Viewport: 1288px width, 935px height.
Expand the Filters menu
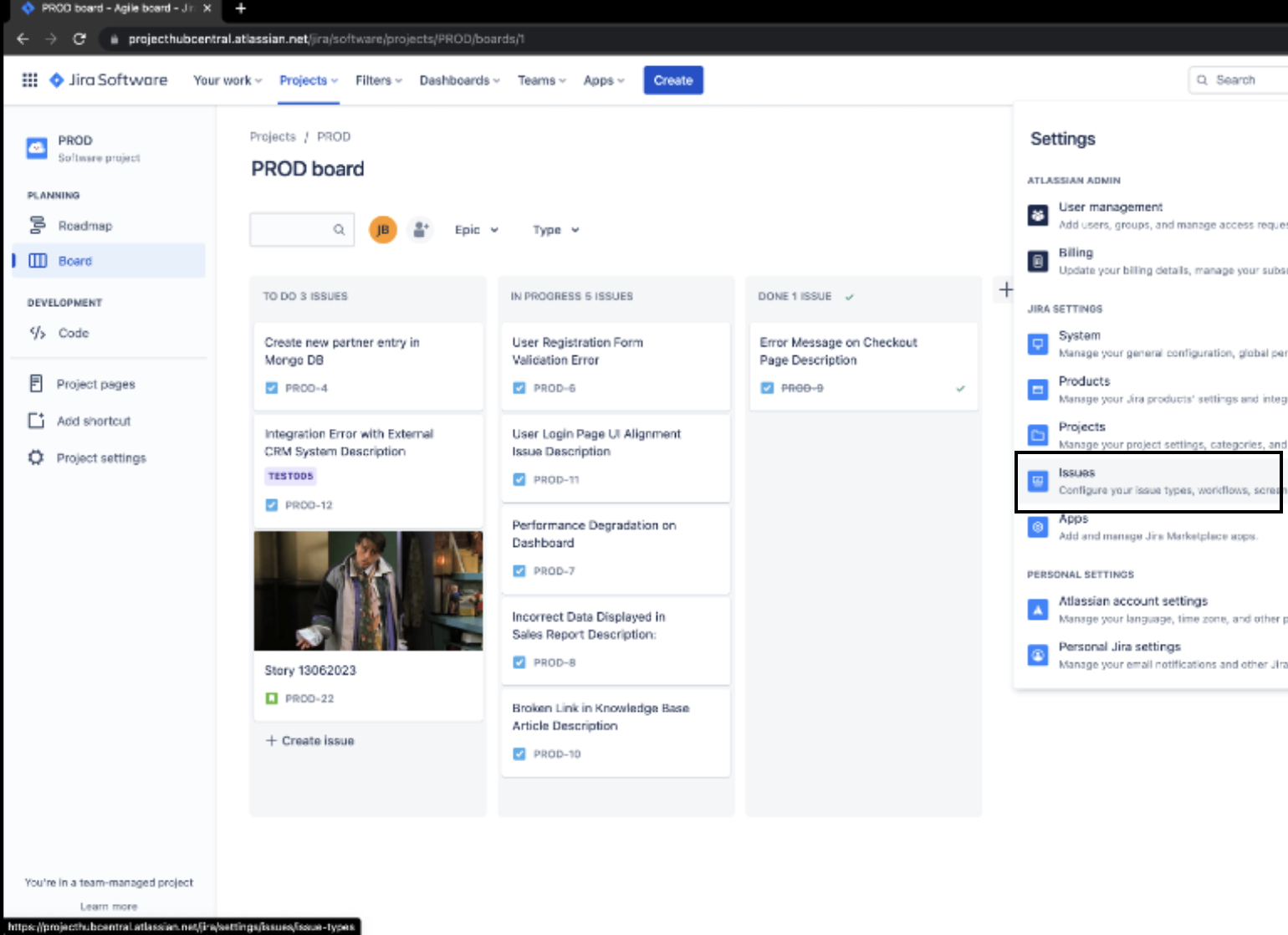click(x=379, y=80)
